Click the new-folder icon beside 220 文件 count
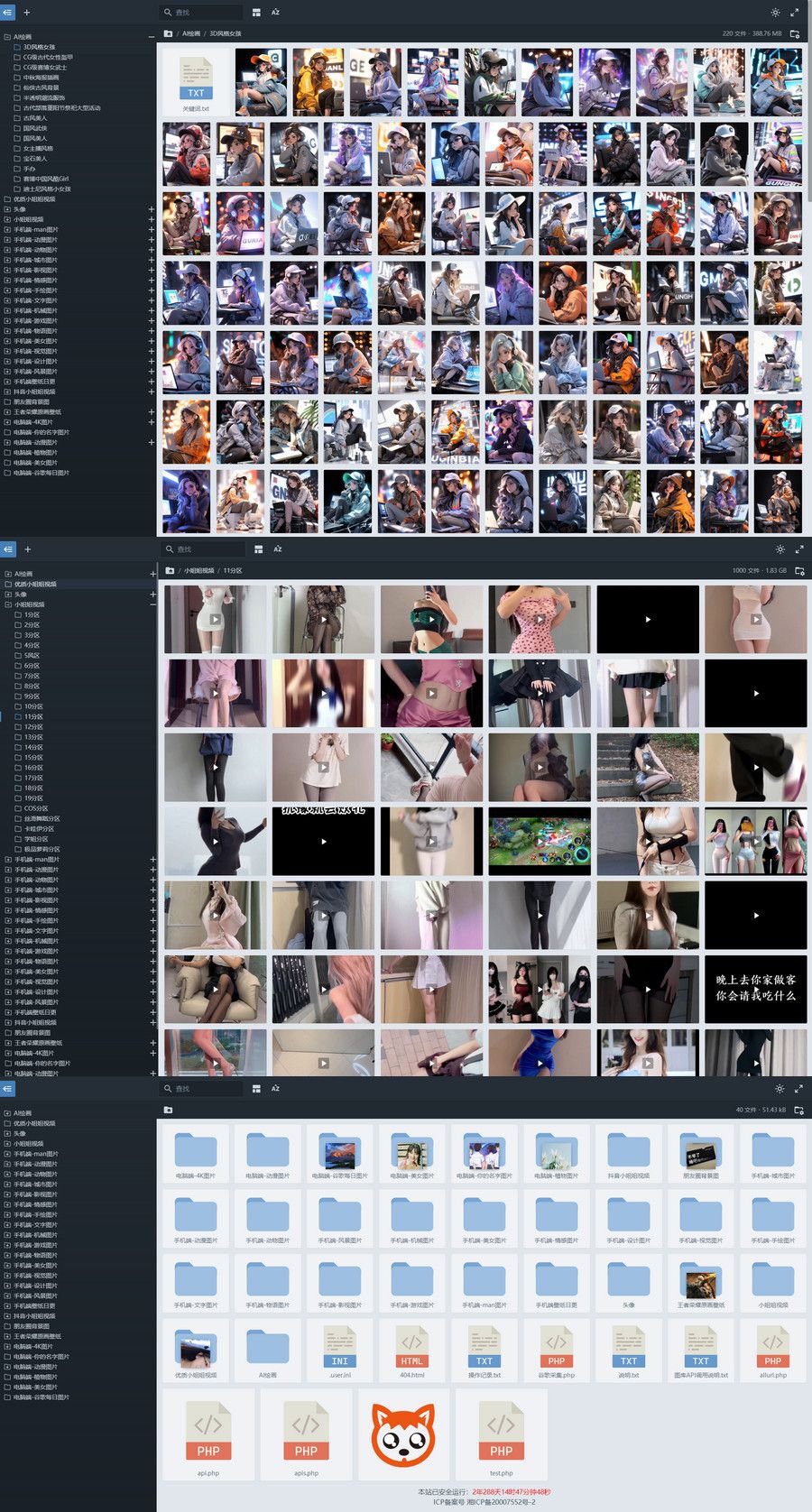Image resolution: width=812 pixels, height=1512 pixels. click(x=795, y=33)
